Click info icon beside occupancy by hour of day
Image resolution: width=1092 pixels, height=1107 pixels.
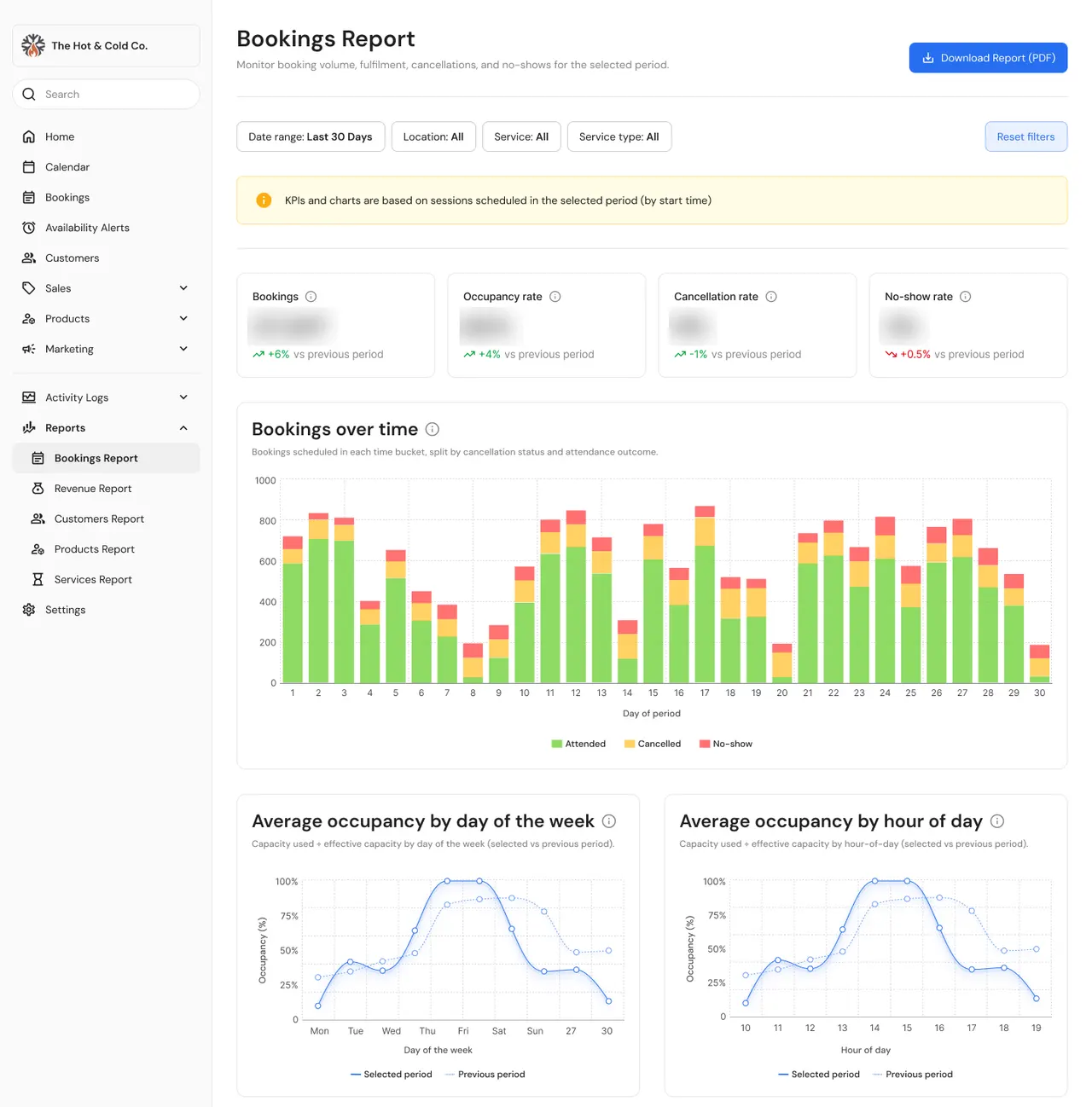click(x=997, y=821)
